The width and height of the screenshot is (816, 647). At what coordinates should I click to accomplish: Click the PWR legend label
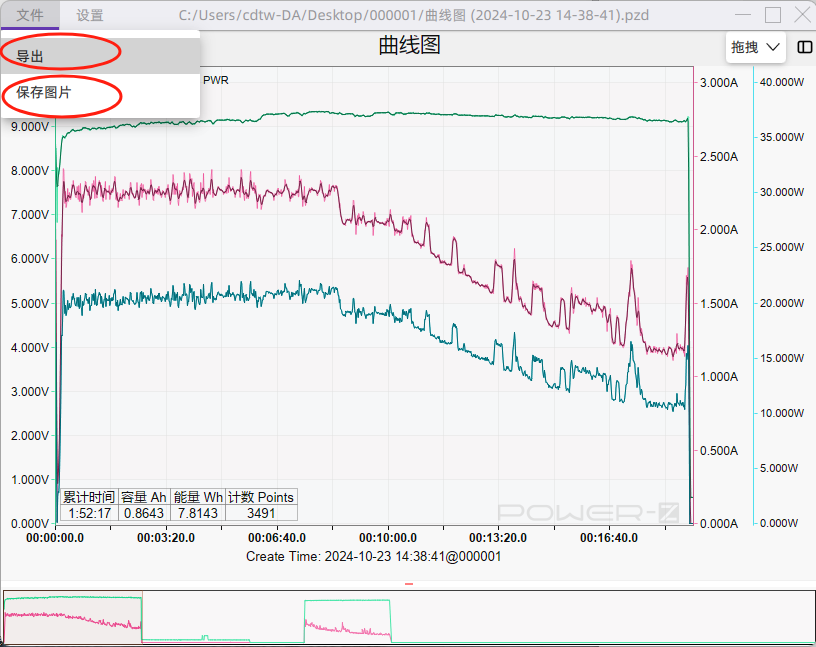[x=215, y=80]
